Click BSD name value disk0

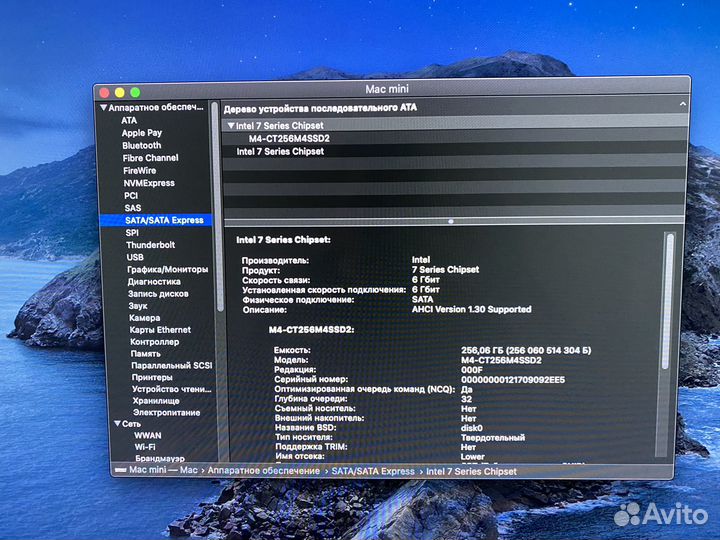[x=472, y=428]
